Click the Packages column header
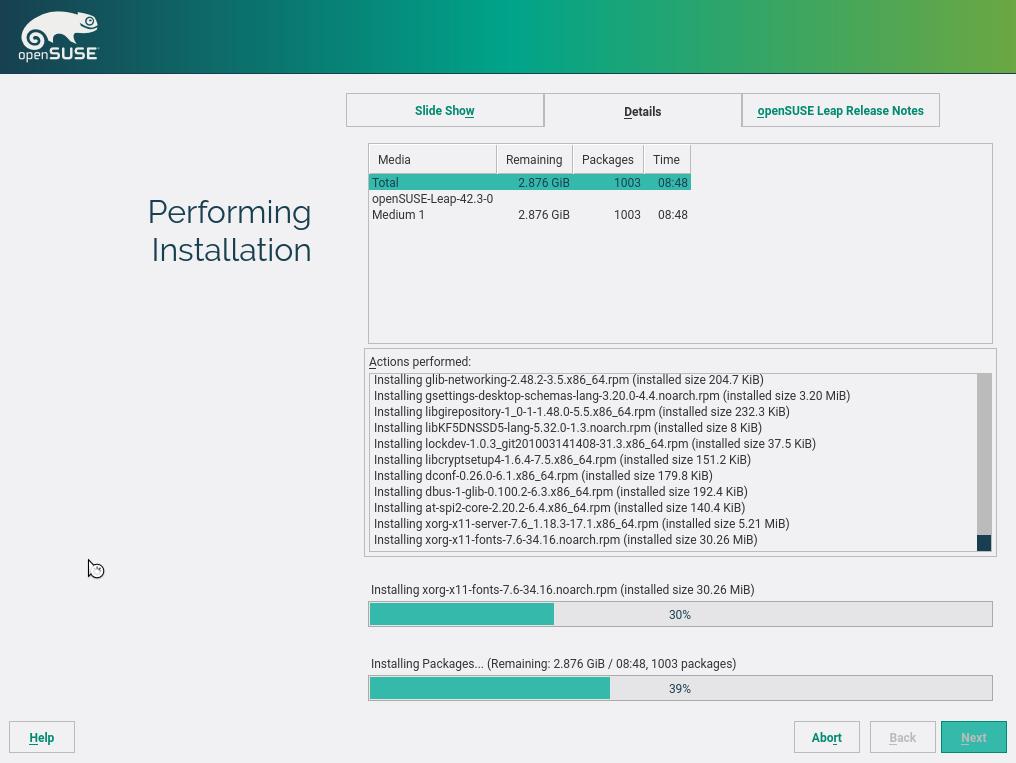 click(607, 160)
